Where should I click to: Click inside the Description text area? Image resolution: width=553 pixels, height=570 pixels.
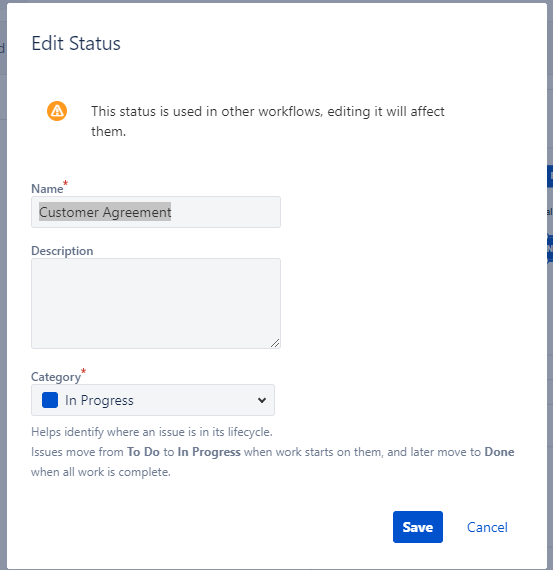[156, 303]
